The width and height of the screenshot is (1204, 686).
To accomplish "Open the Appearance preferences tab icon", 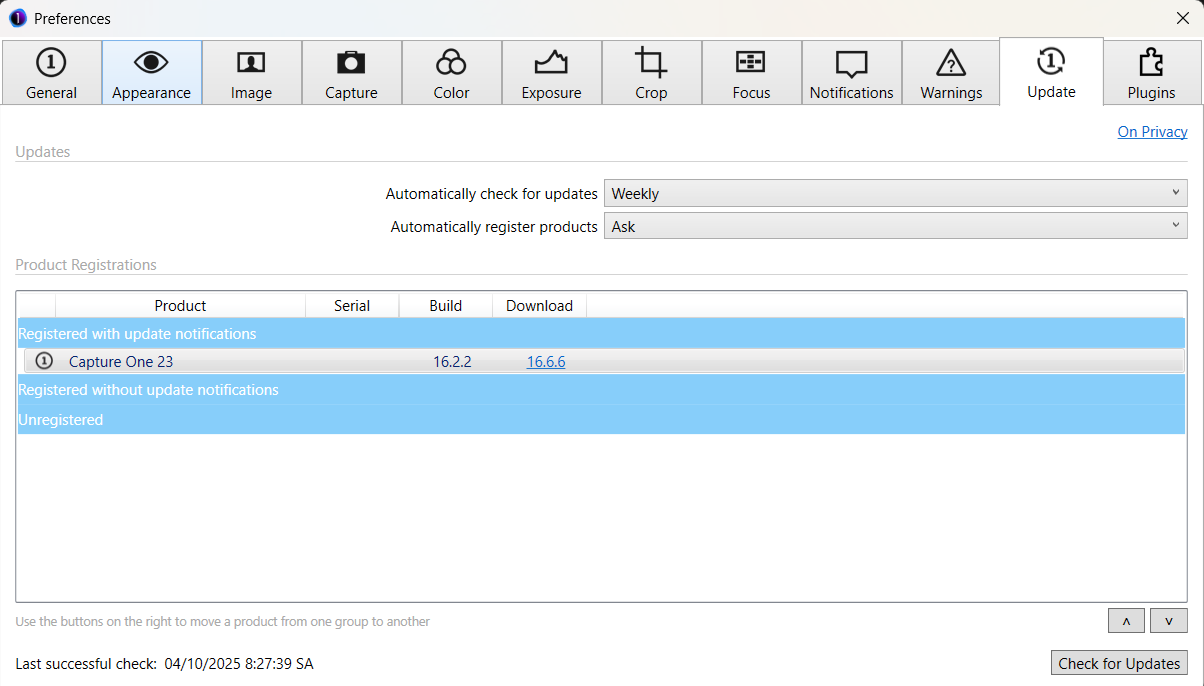I will (151, 62).
